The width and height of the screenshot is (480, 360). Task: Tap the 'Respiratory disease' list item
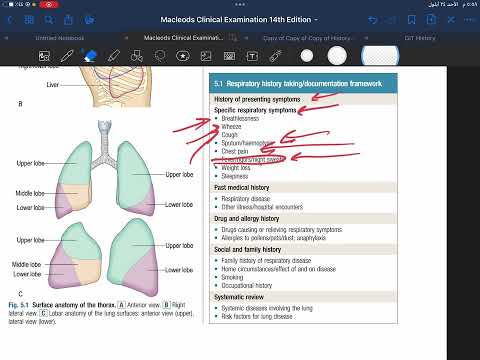coord(246,199)
